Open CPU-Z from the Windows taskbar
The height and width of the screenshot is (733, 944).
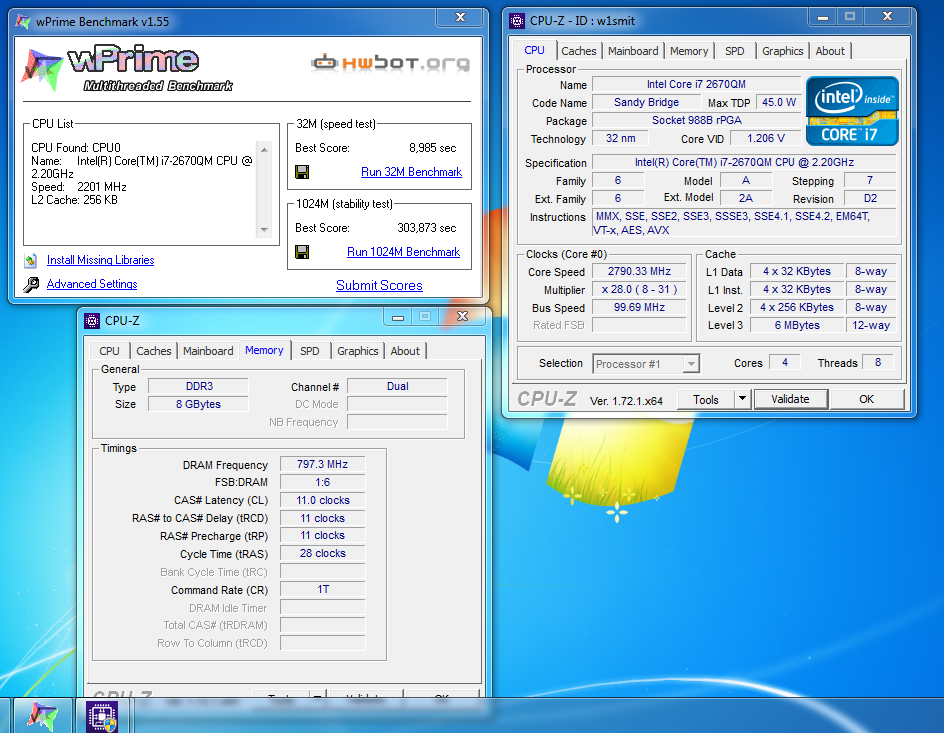[102, 716]
